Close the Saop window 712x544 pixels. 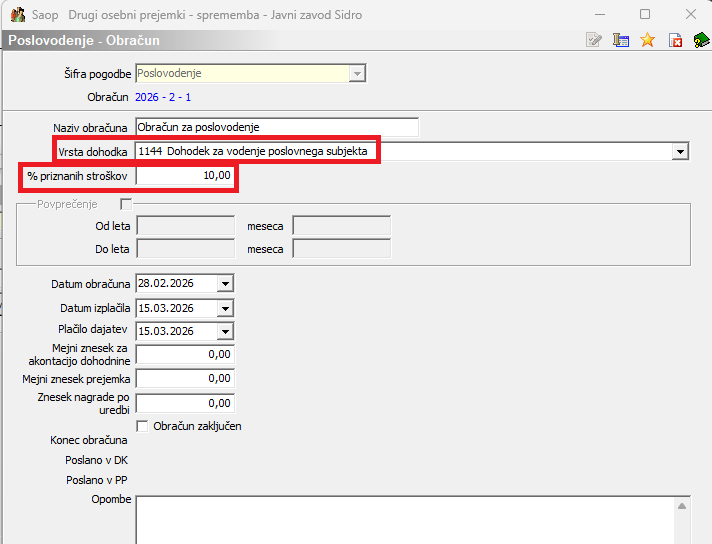point(691,15)
